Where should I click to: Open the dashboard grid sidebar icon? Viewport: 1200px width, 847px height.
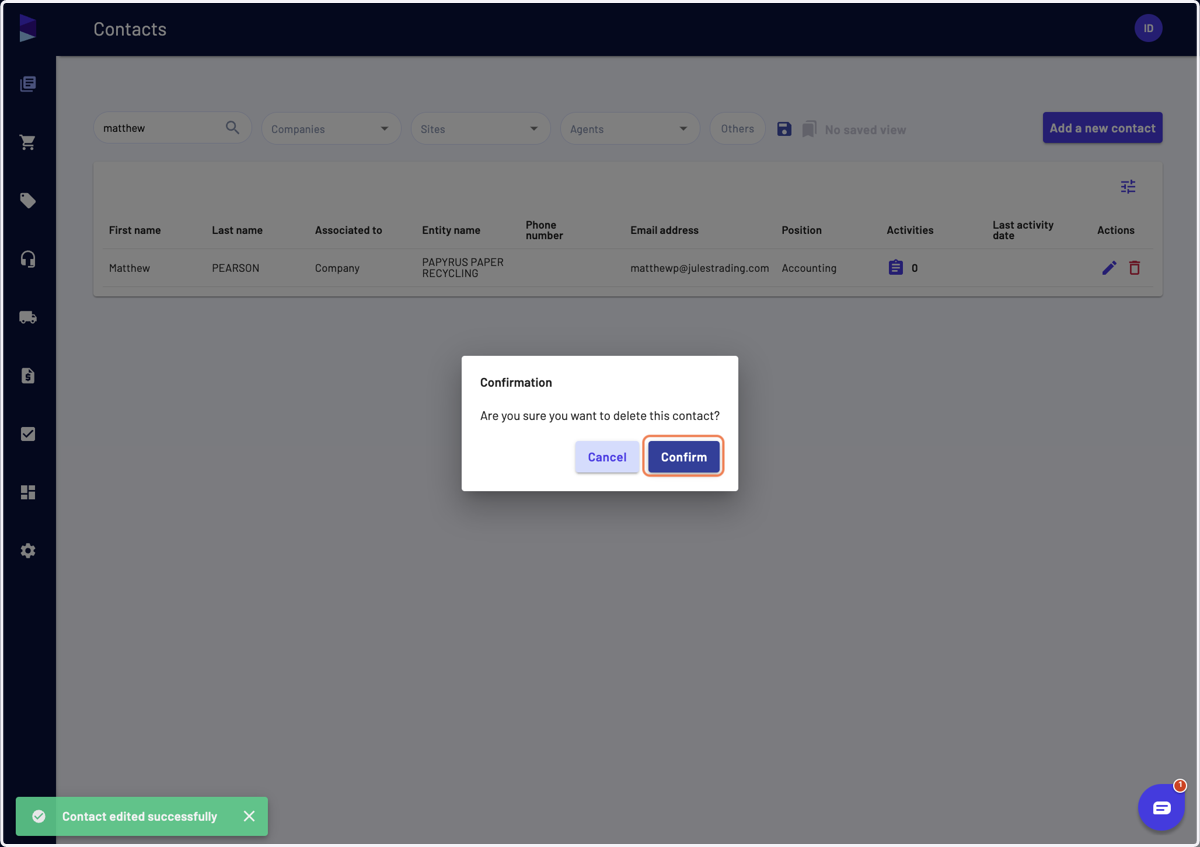tap(28, 492)
